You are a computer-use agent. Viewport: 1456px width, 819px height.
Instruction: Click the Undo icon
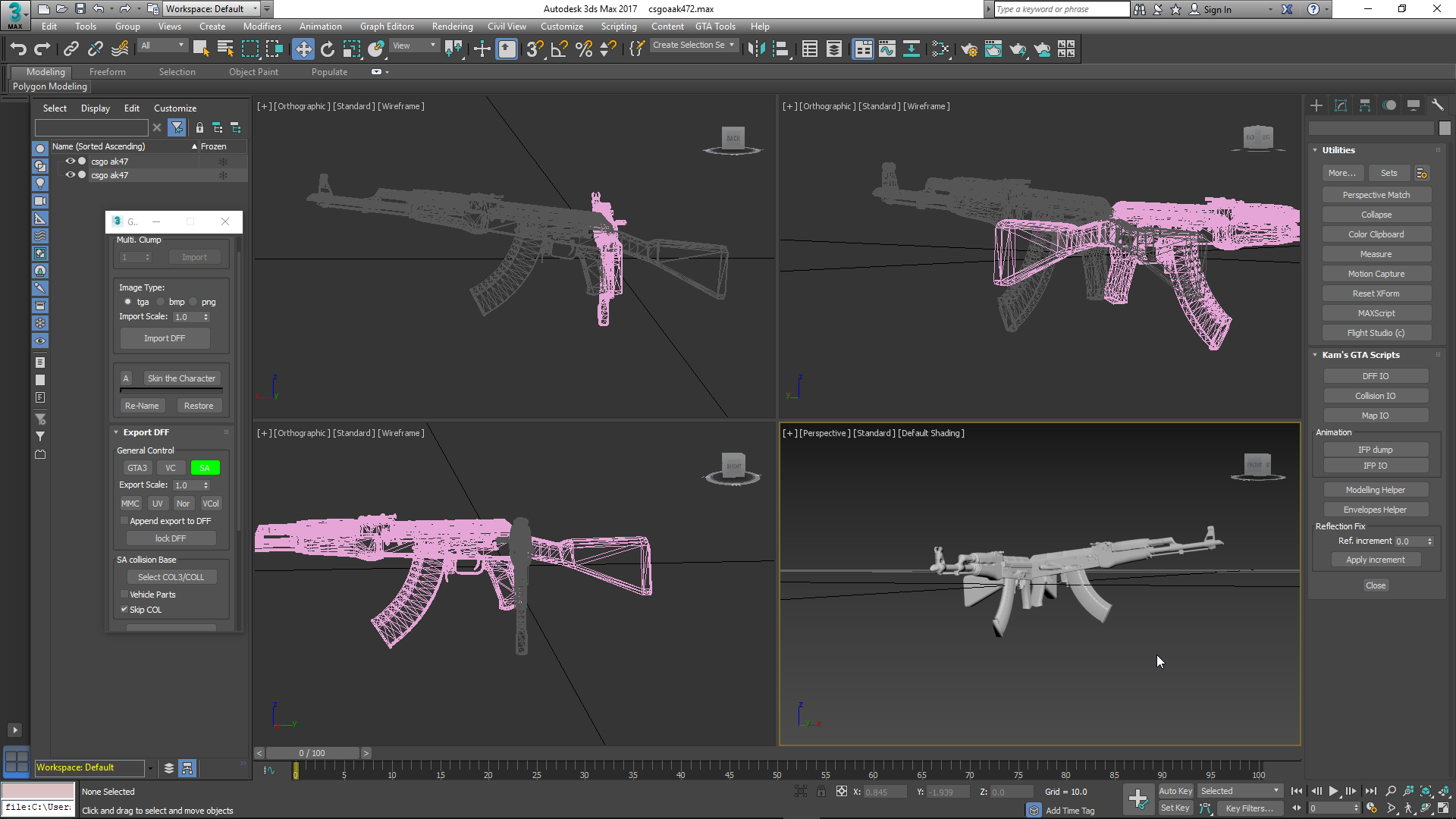click(x=17, y=49)
